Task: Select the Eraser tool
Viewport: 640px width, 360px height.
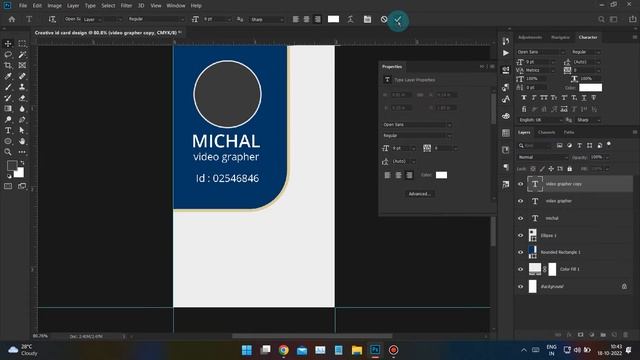Action: point(22,98)
